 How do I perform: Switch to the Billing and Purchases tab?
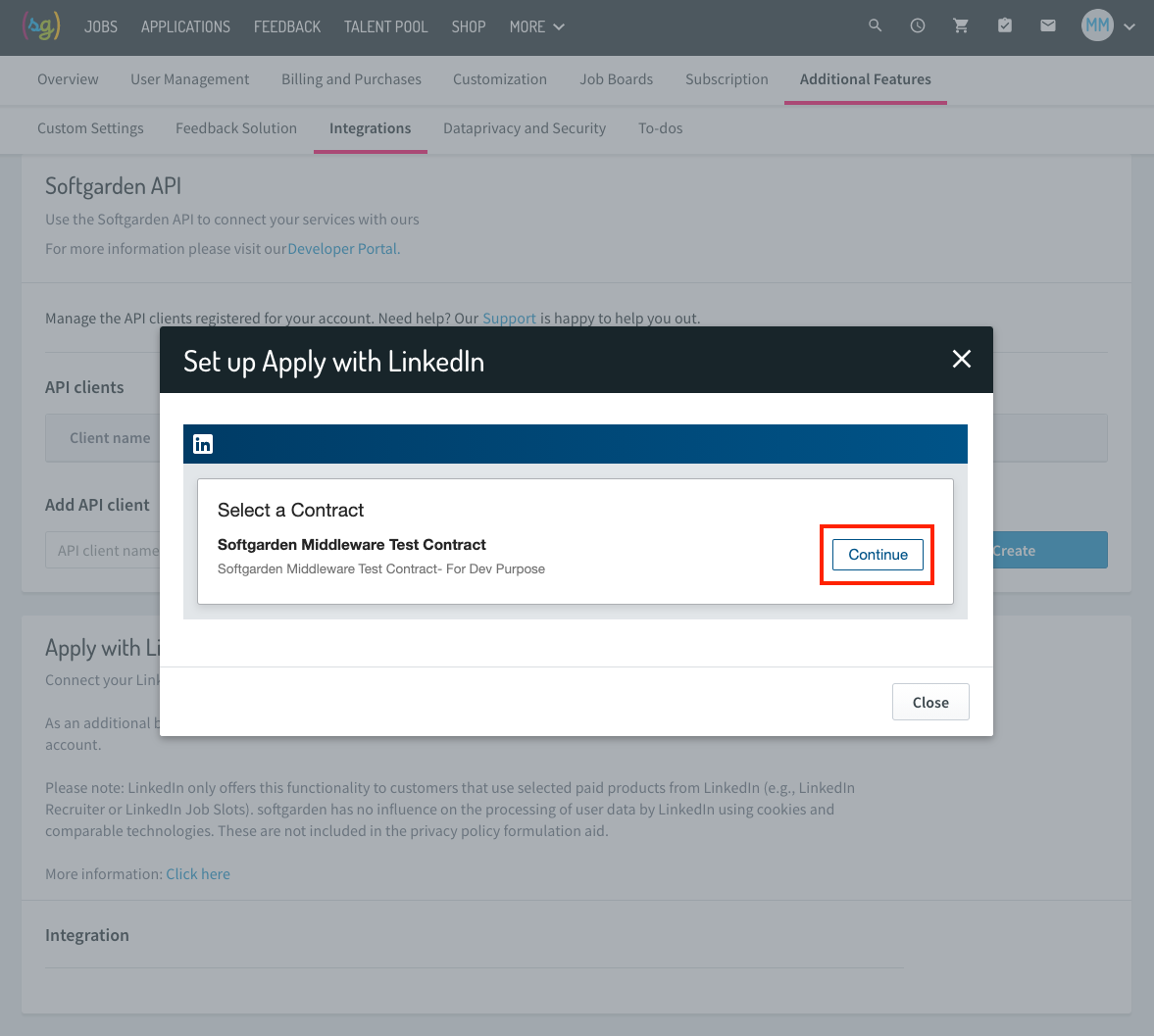351,79
